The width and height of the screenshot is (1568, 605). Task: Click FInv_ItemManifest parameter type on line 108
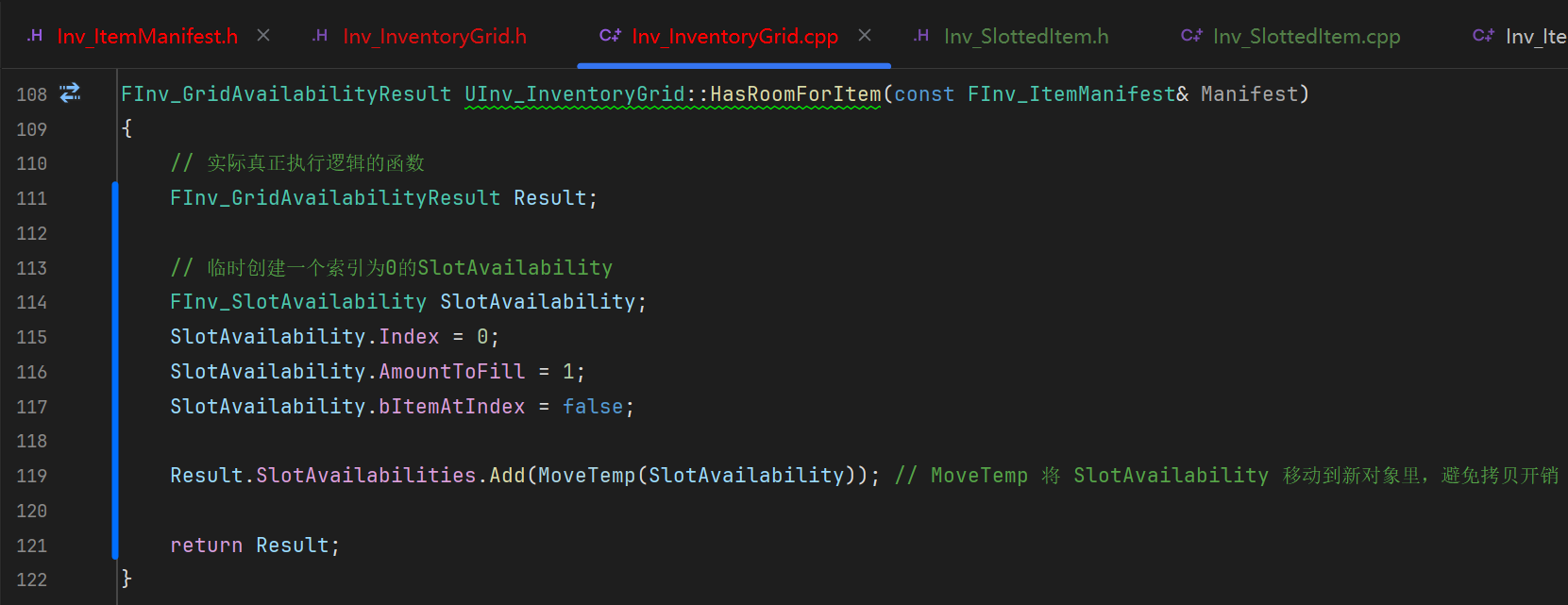[x=1071, y=94]
